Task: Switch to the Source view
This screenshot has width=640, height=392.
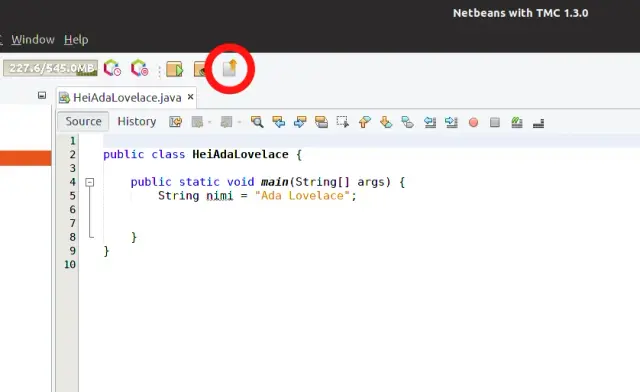Action: coord(83,121)
